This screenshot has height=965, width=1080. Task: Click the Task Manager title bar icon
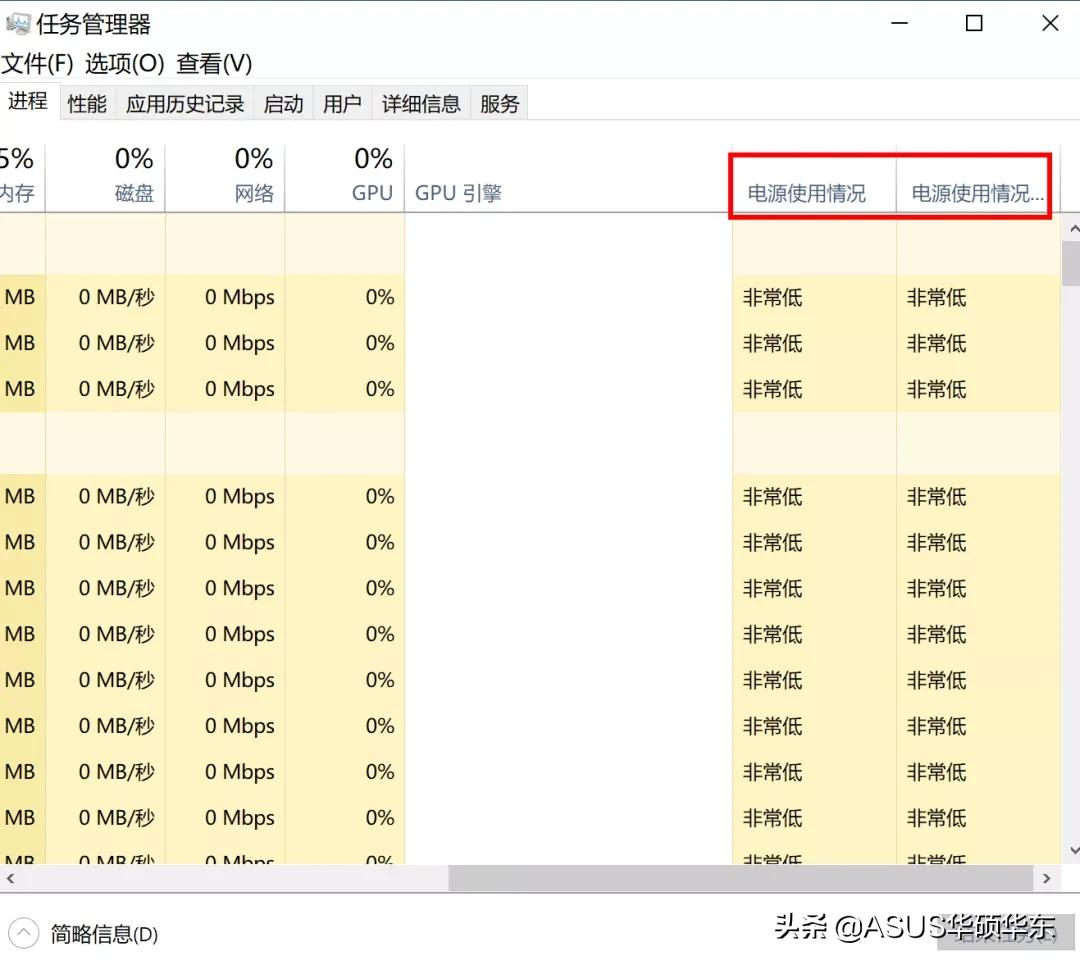(x=21, y=22)
